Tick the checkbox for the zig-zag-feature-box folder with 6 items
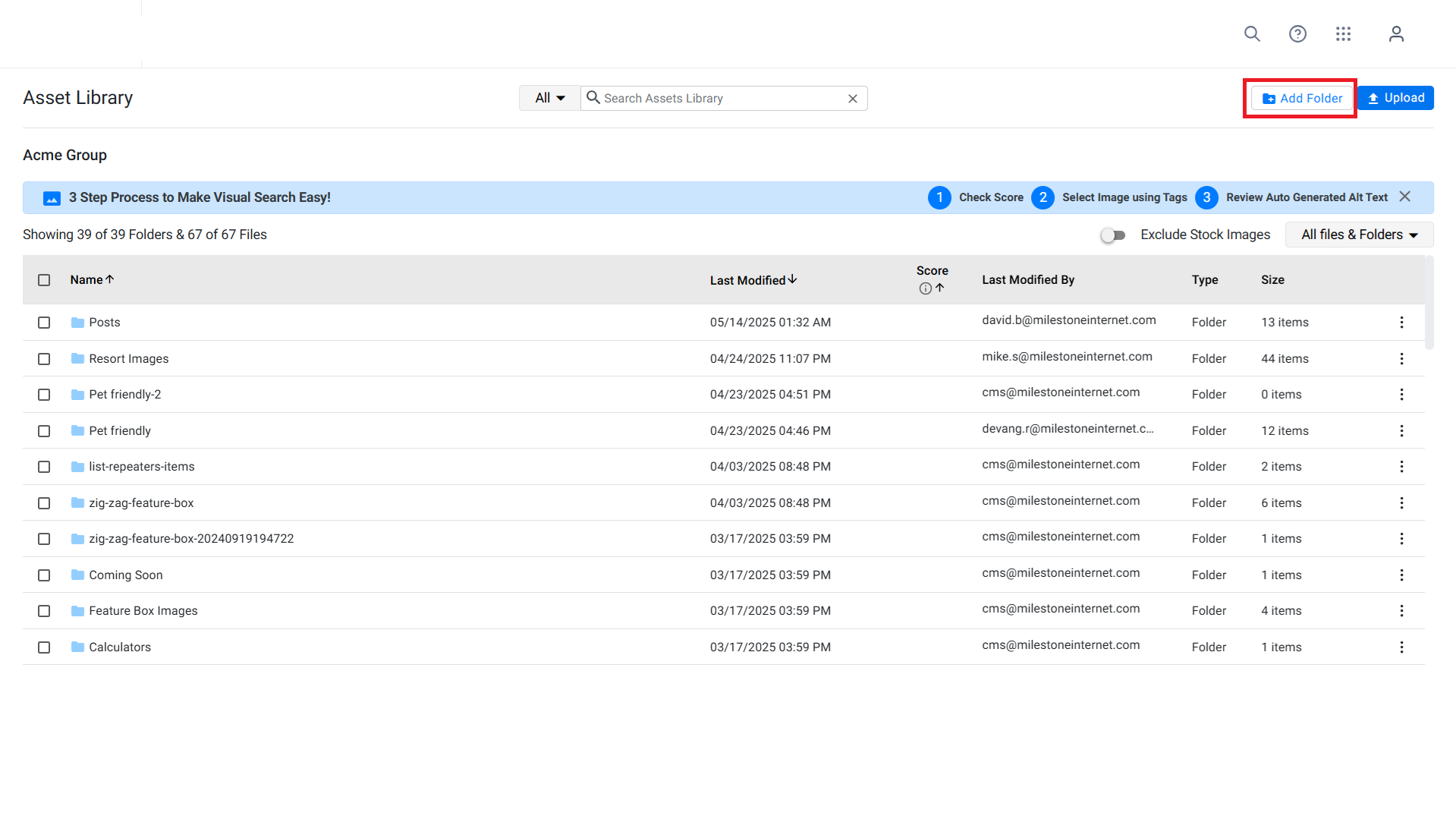 coord(44,503)
